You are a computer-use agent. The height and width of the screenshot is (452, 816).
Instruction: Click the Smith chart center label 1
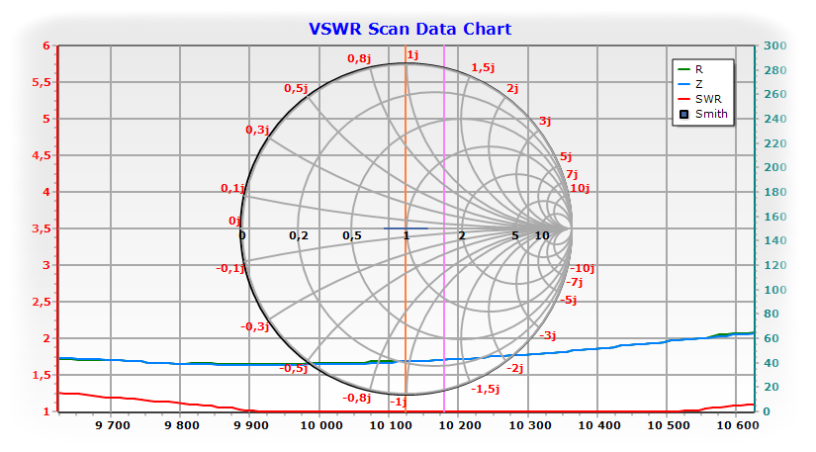click(406, 236)
